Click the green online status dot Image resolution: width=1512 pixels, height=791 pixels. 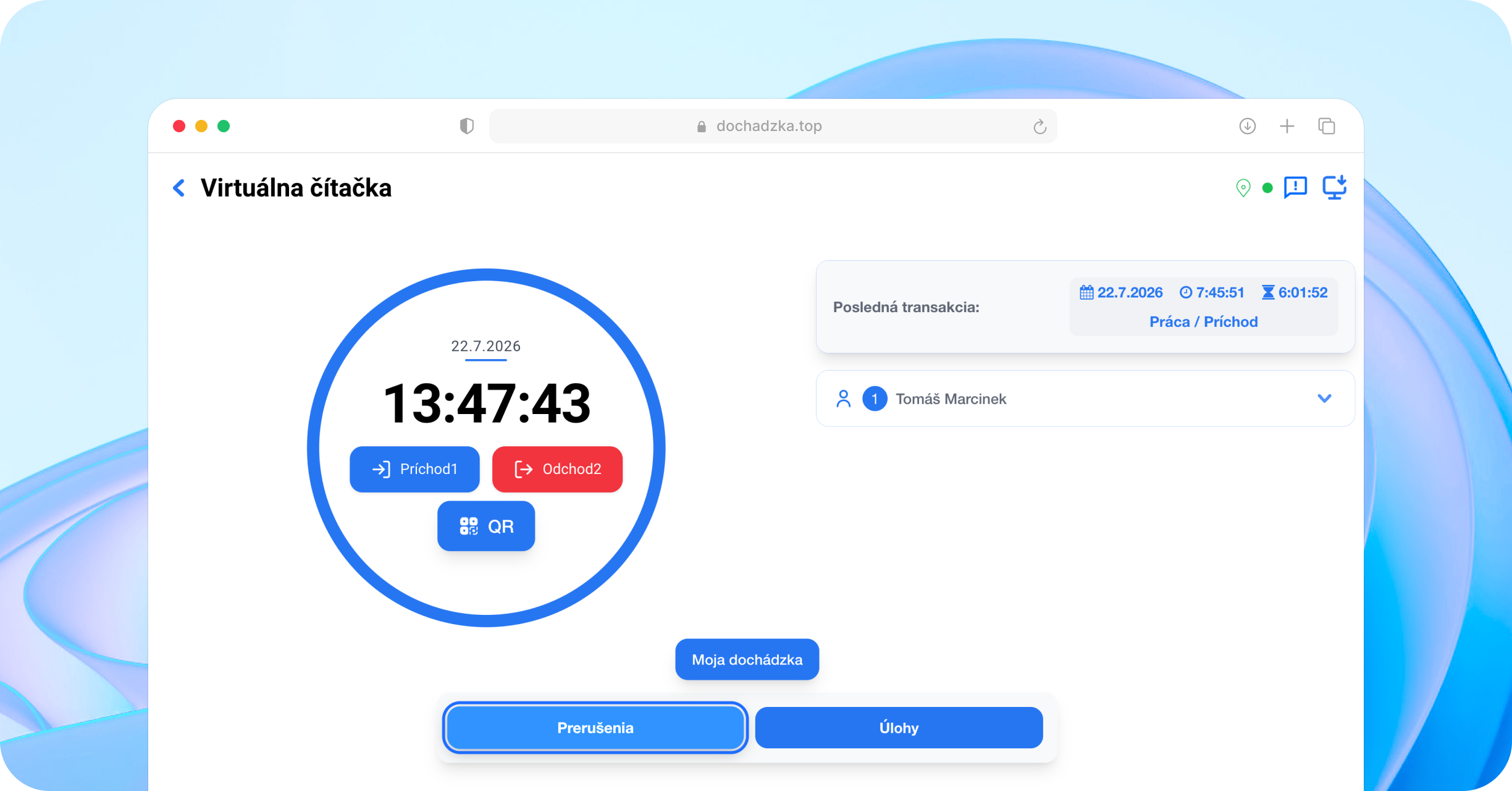click(x=1267, y=188)
